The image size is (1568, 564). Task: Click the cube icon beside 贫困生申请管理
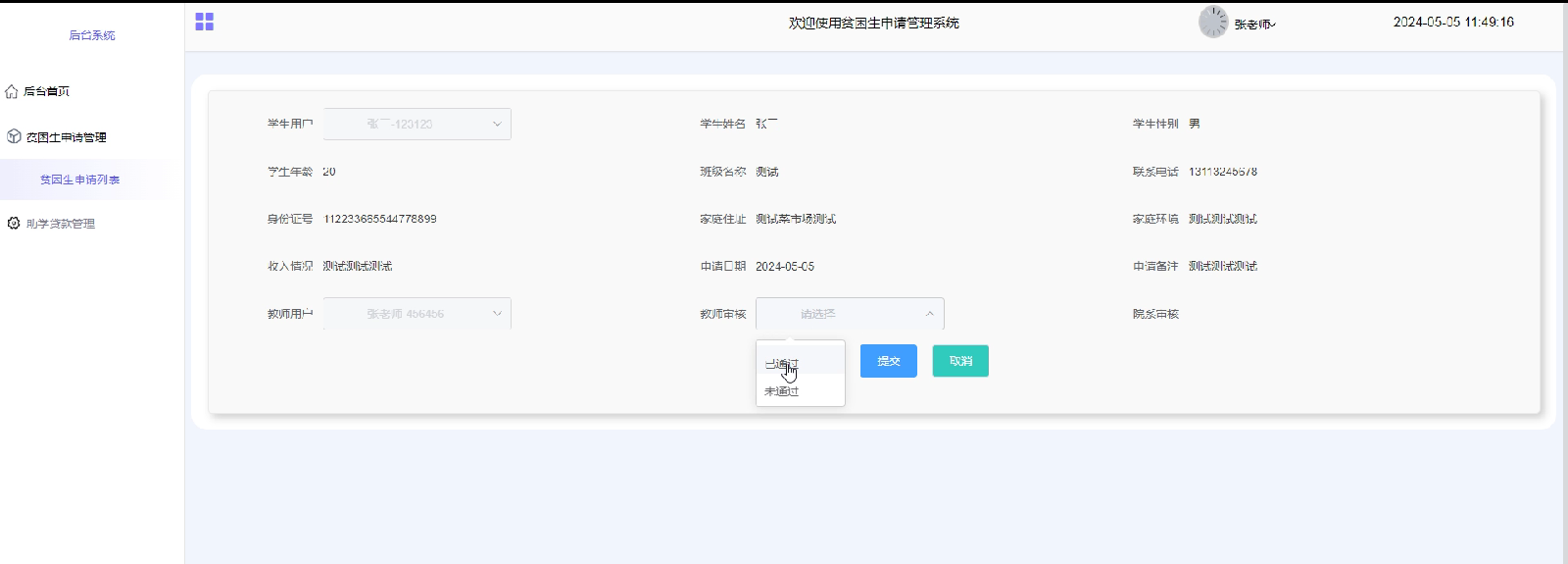[x=14, y=136]
